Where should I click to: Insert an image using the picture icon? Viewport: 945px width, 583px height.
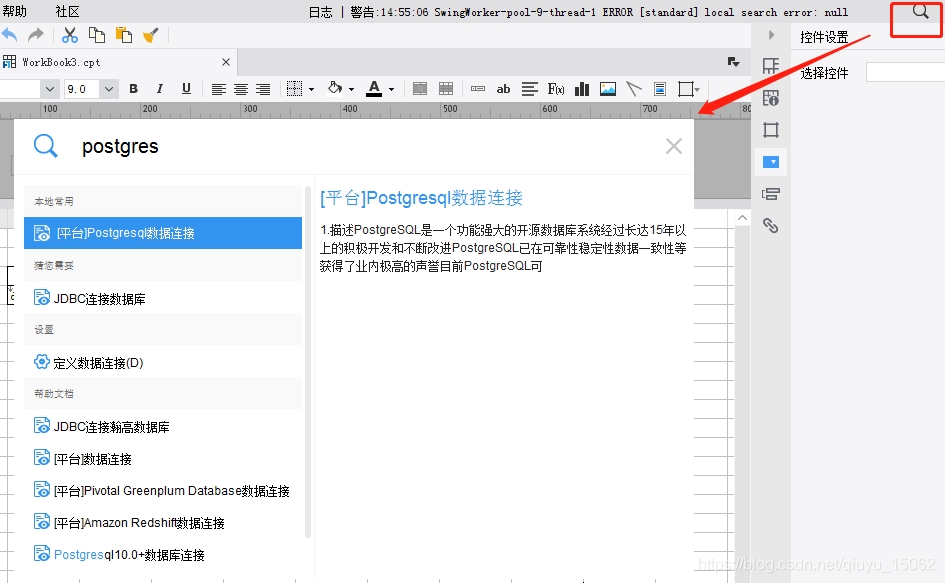607,89
